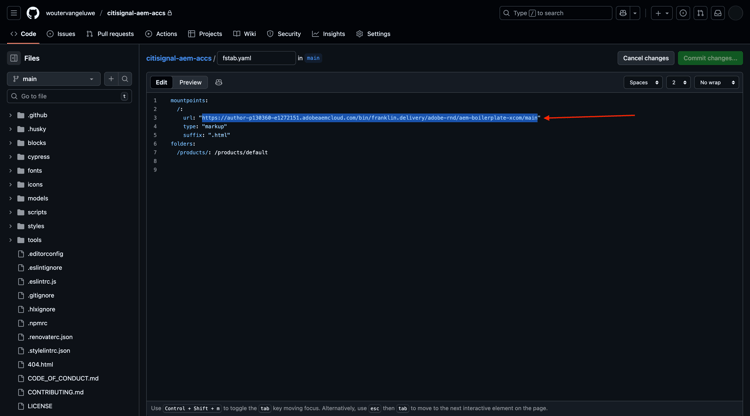Click the main branch label badge
The image size is (750, 416).
point(313,58)
